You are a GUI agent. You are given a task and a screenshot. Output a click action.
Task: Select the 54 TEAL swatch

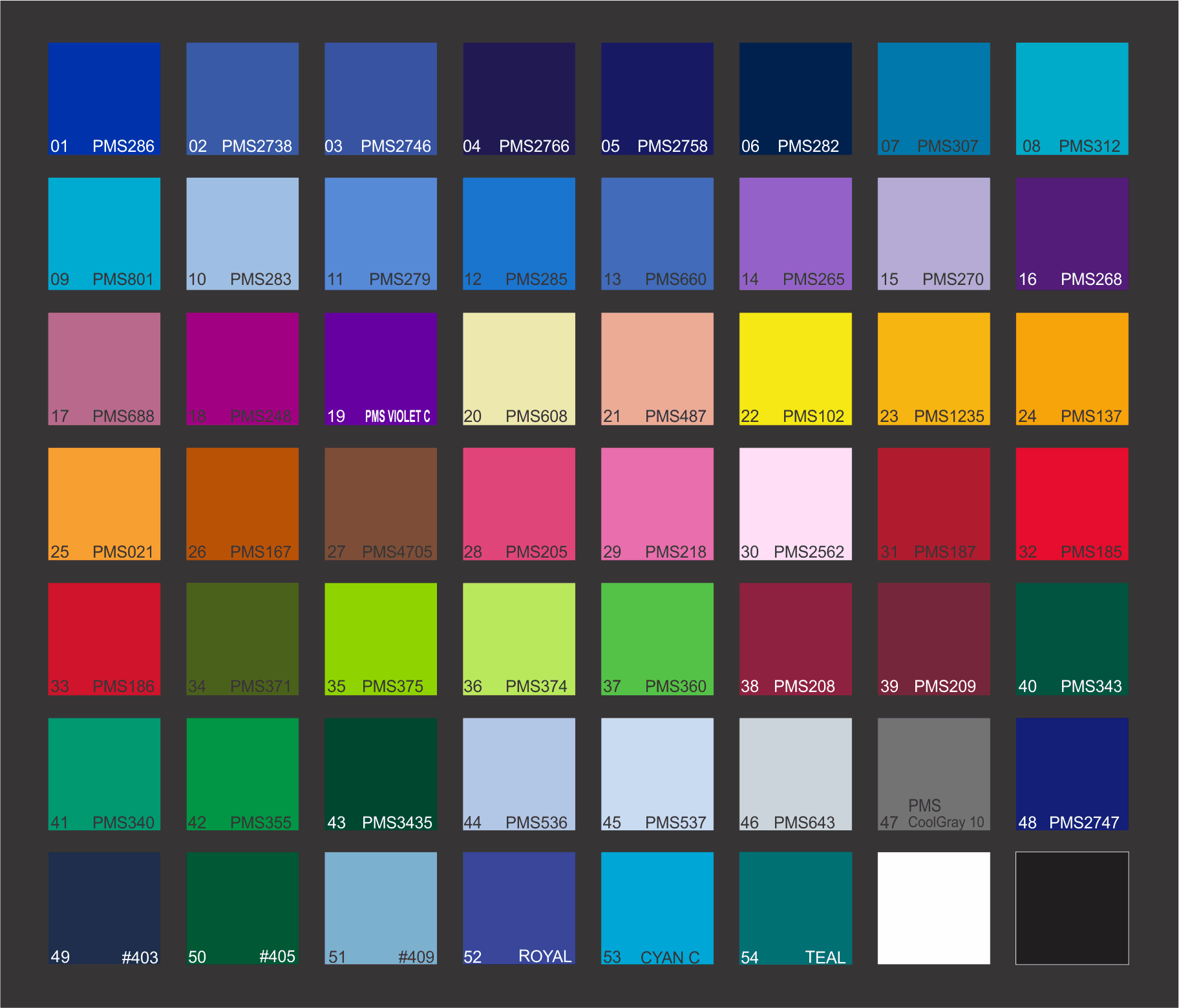click(796, 908)
